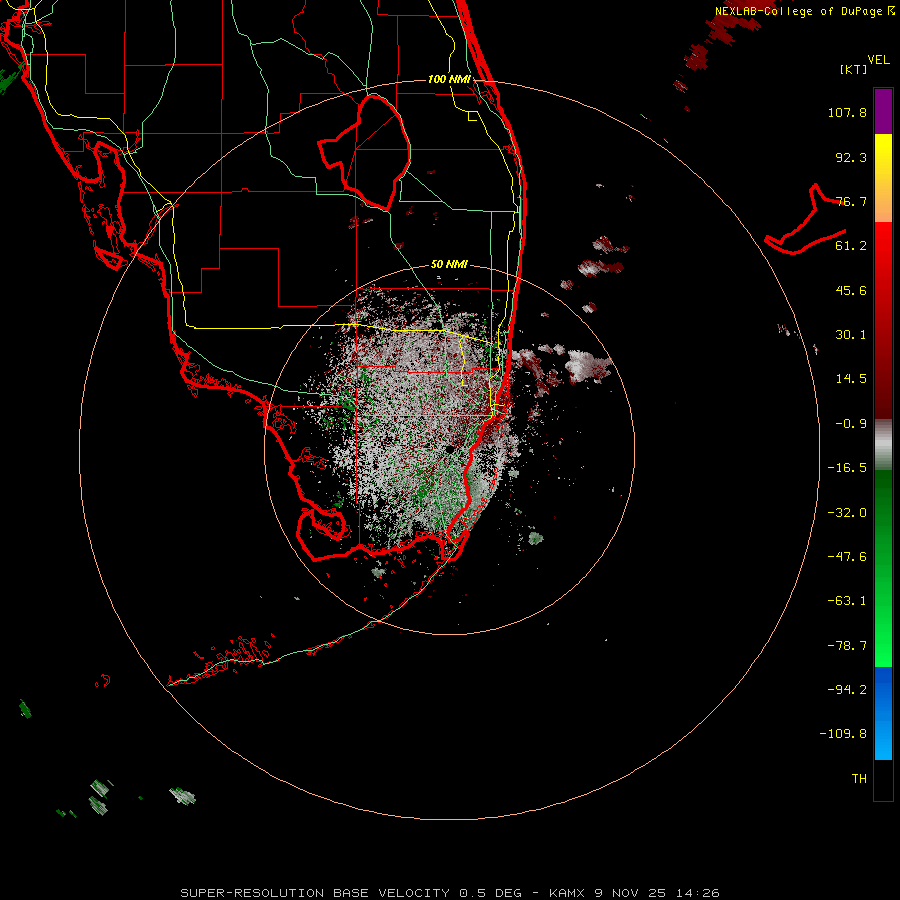Click the Bahamas island outline east of Florida
This screenshot has width=900, height=900.
(x=806, y=219)
